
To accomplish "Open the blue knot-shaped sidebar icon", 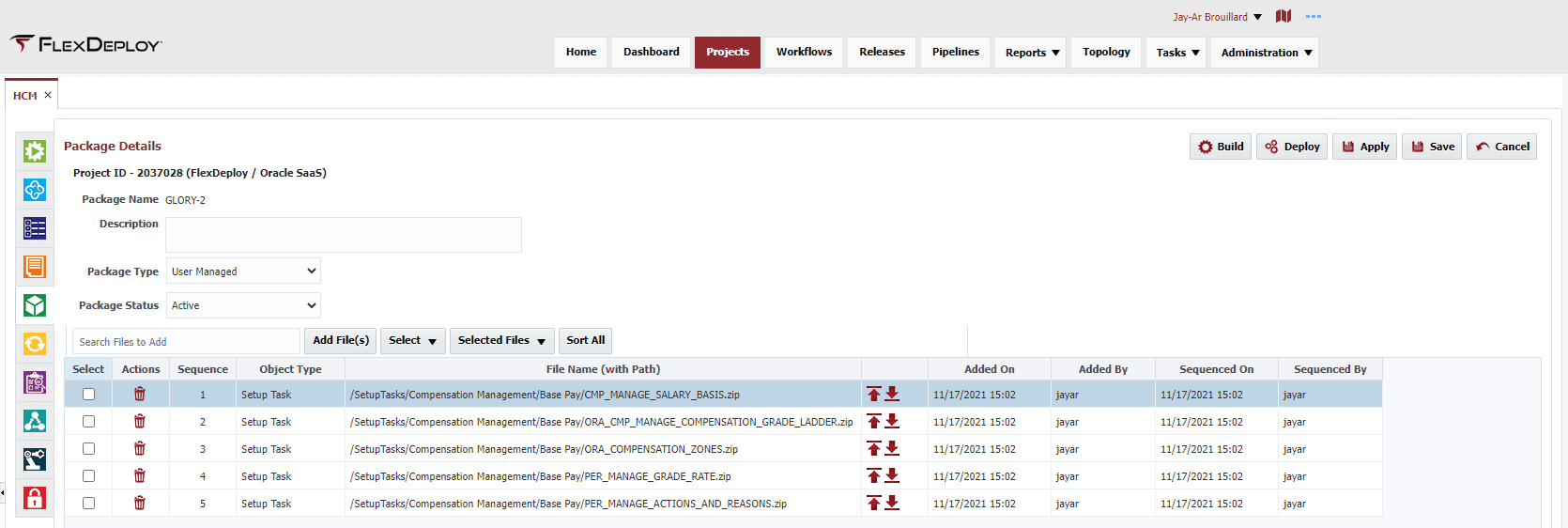I will pyautogui.click(x=35, y=190).
